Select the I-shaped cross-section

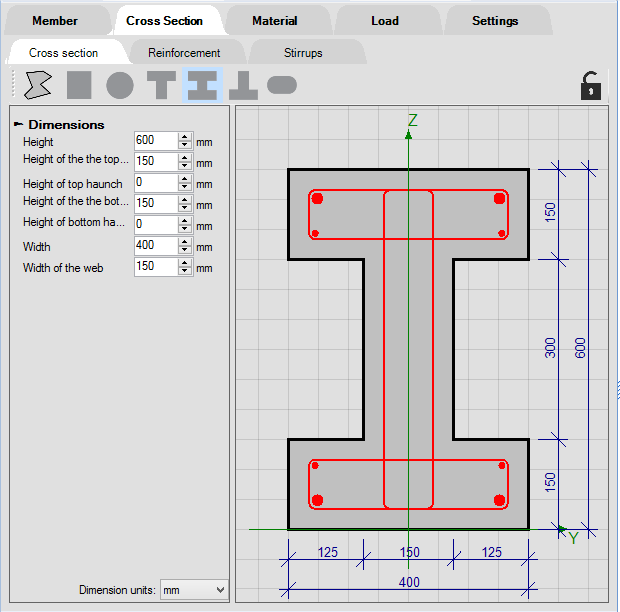(202, 85)
